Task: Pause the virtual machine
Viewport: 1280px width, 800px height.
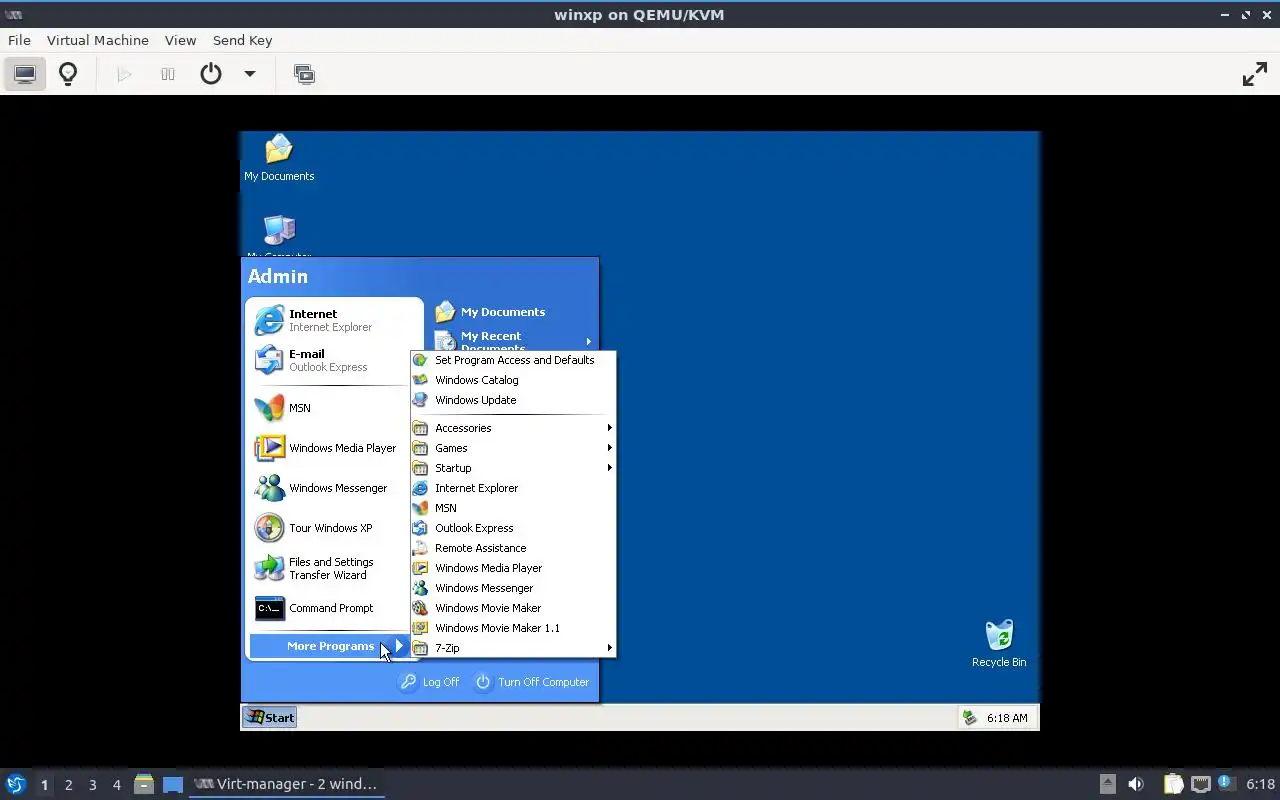Action: [168, 74]
